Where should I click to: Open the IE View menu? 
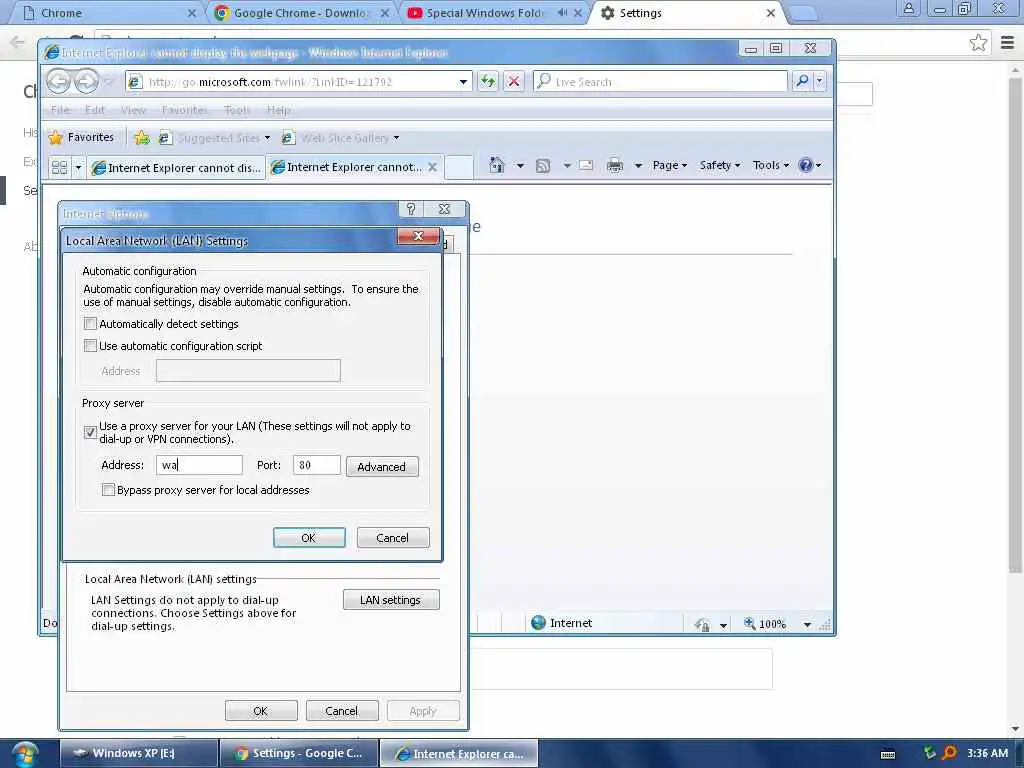click(133, 110)
